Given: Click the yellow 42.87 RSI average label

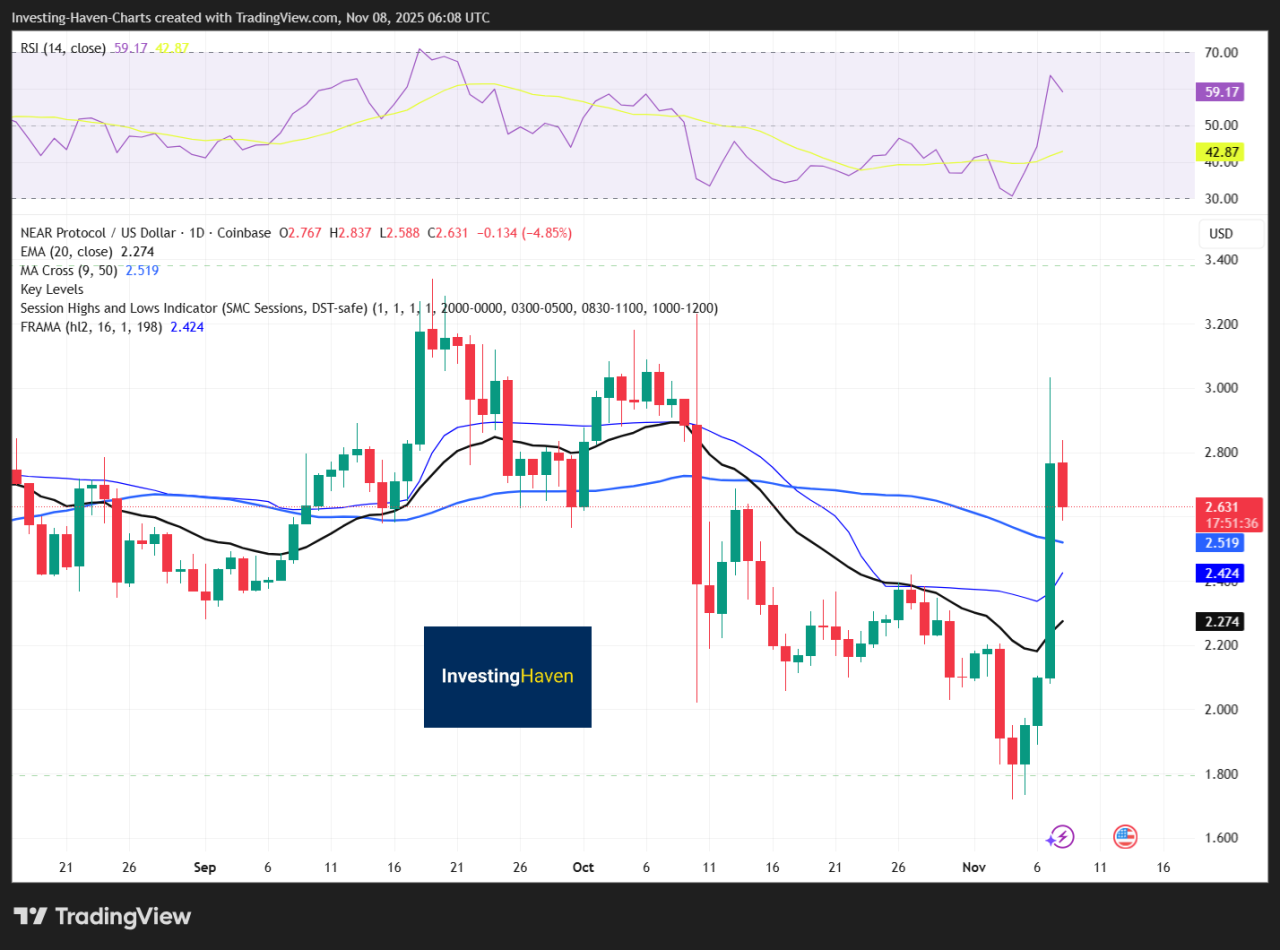Looking at the screenshot, I should [1221, 152].
